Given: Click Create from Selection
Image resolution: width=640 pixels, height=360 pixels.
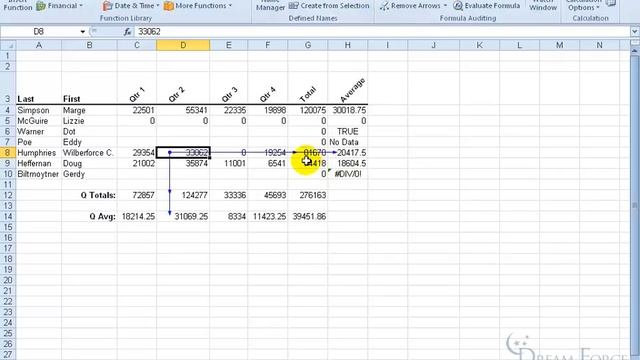Looking at the screenshot, I should tap(329, 6).
